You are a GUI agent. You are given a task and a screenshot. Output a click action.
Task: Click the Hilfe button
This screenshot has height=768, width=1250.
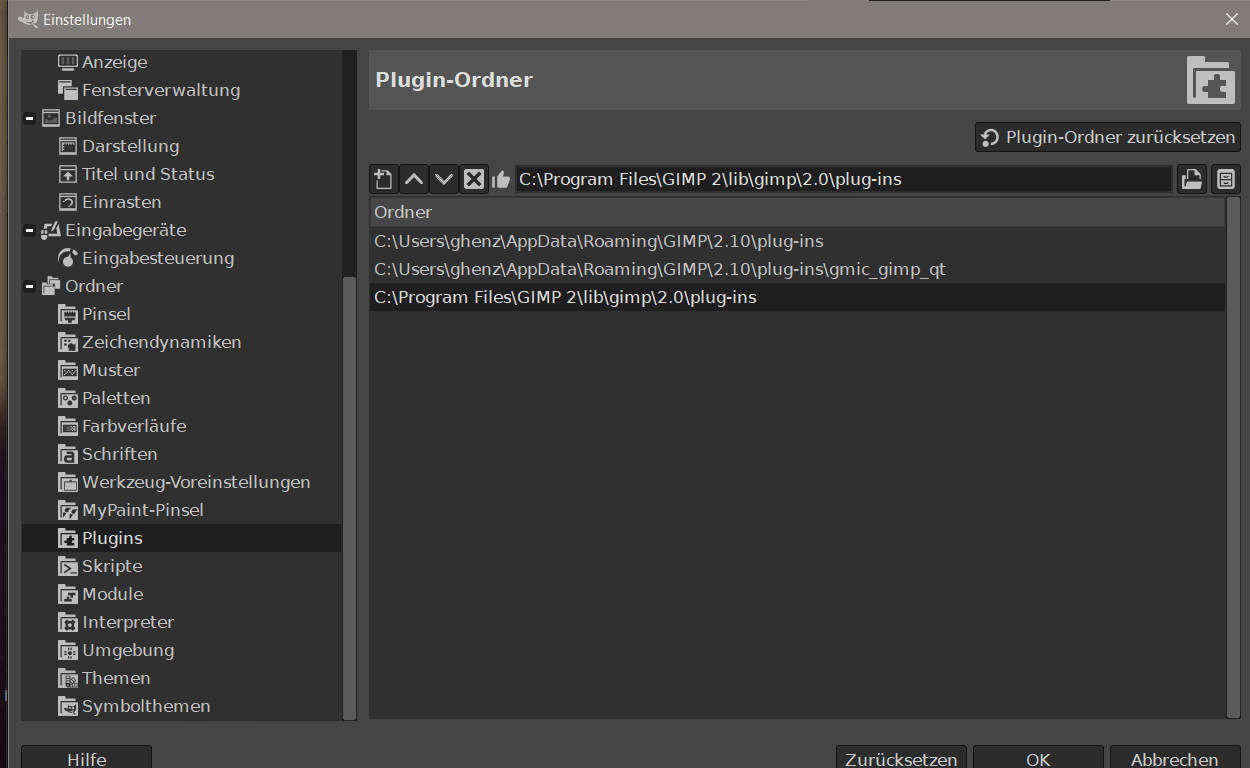87,758
